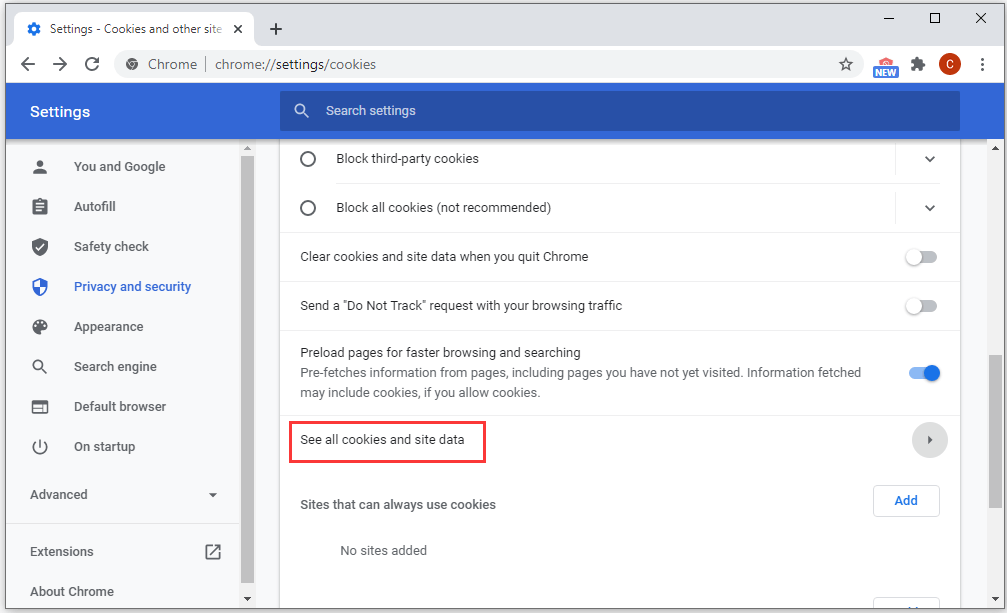This screenshot has height=613, width=1007.
Task: Close the Settings tab
Action: pyautogui.click(x=238, y=29)
